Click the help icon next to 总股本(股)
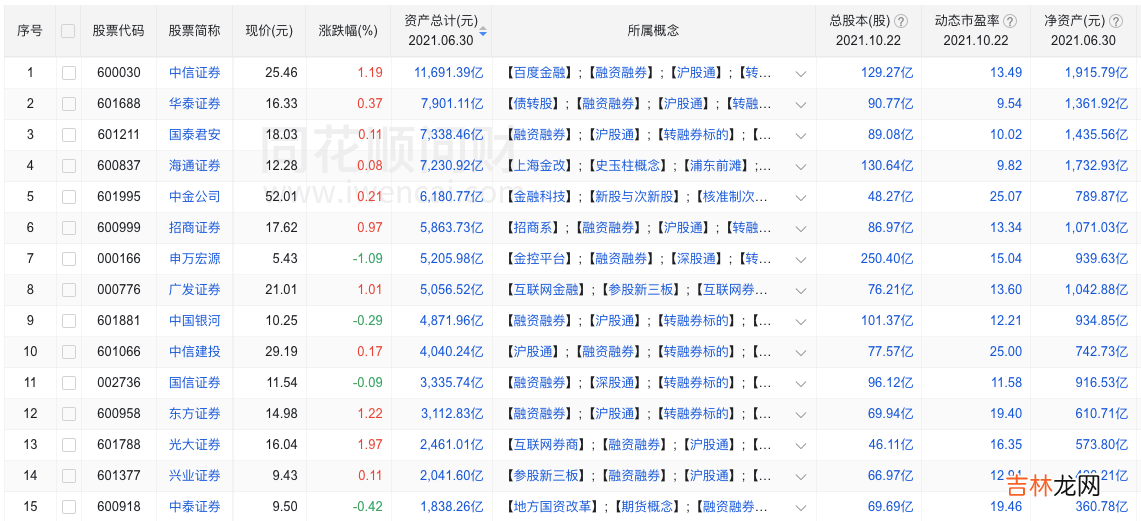 901,21
